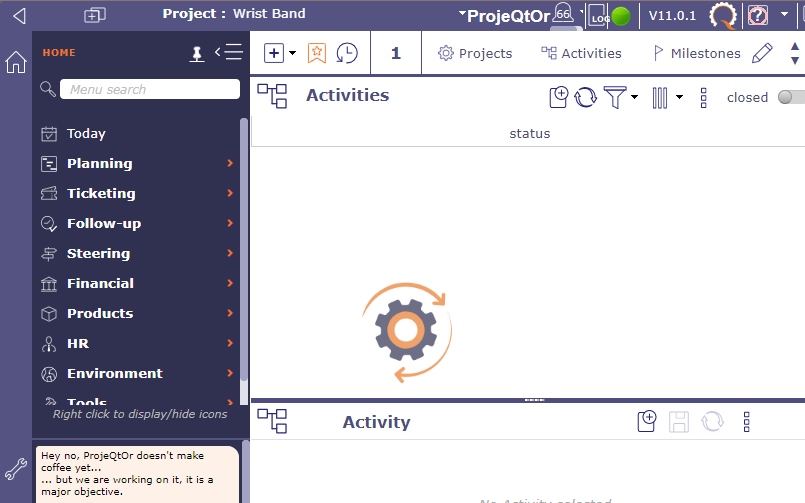Click the back arrow in top bar

20,15
